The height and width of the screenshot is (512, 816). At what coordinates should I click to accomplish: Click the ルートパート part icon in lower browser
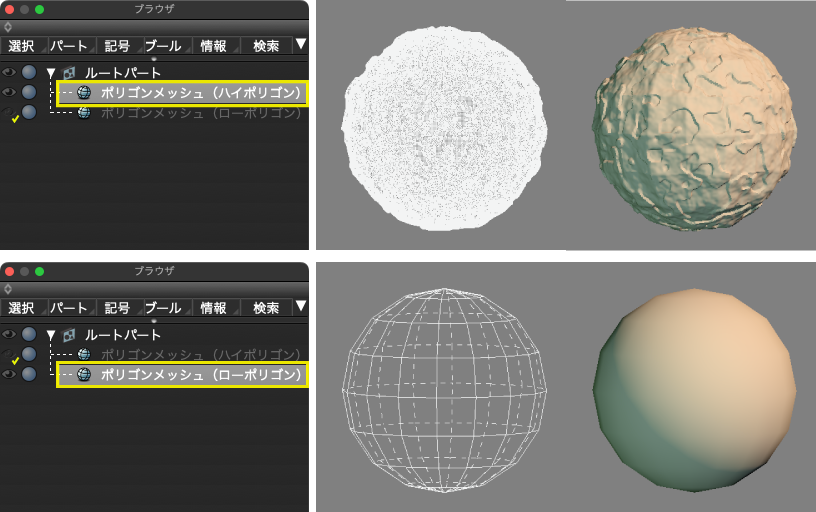[x=69, y=335]
